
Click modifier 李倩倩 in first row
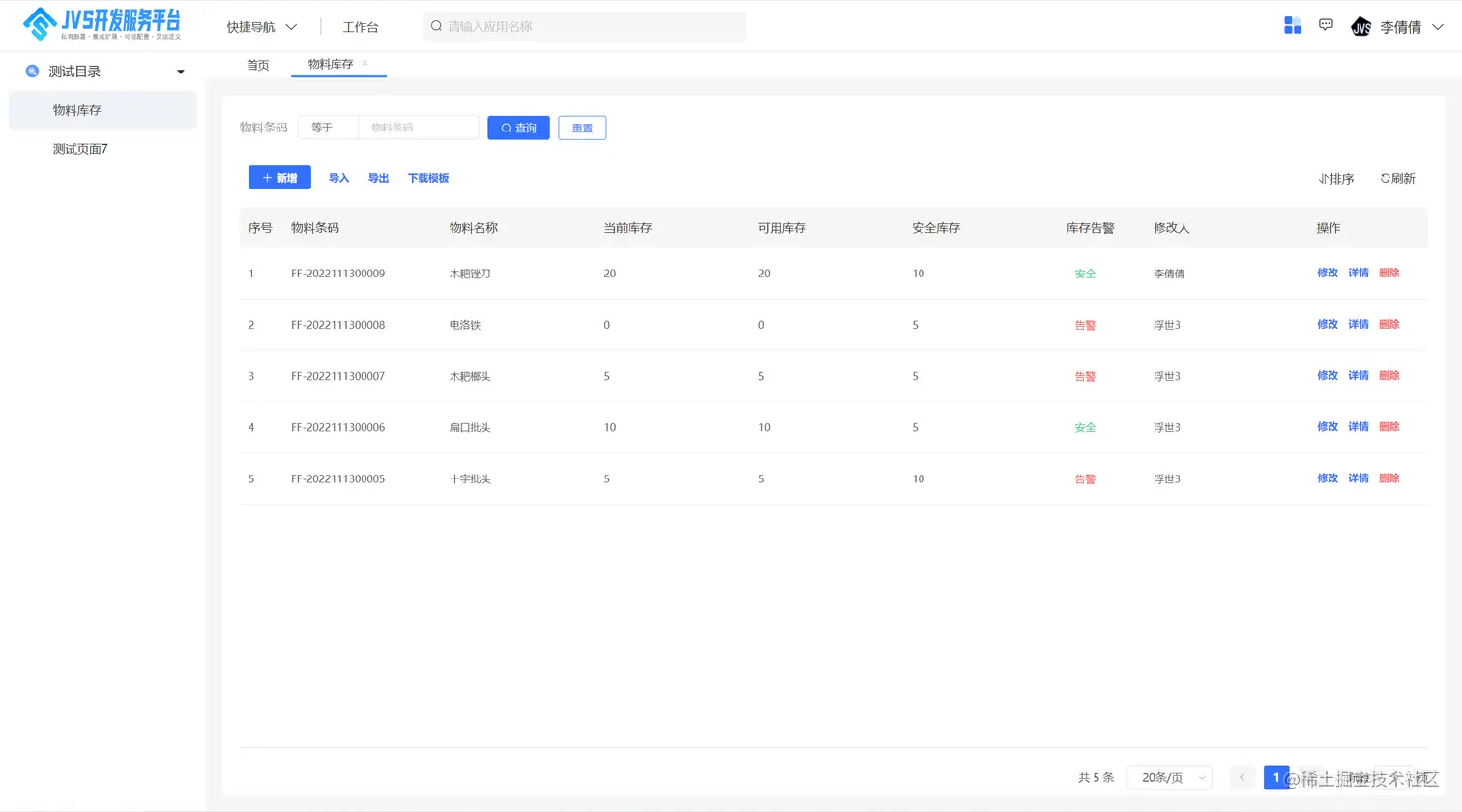click(1169, 274)
